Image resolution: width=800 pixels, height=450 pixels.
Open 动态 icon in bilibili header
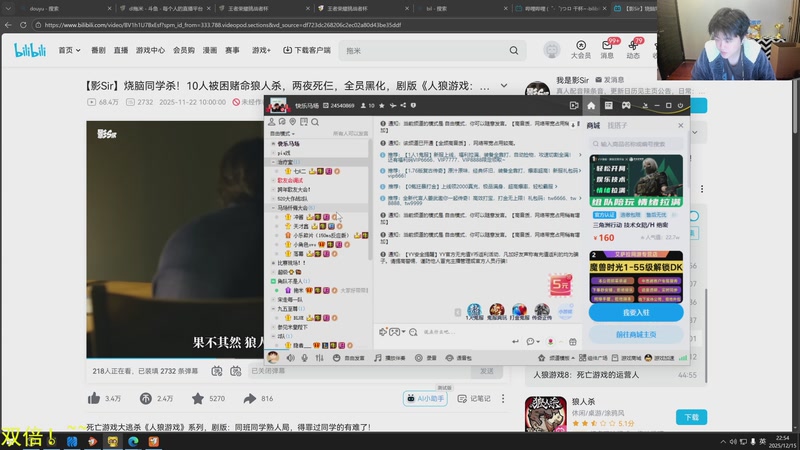[x=633, y=49]
